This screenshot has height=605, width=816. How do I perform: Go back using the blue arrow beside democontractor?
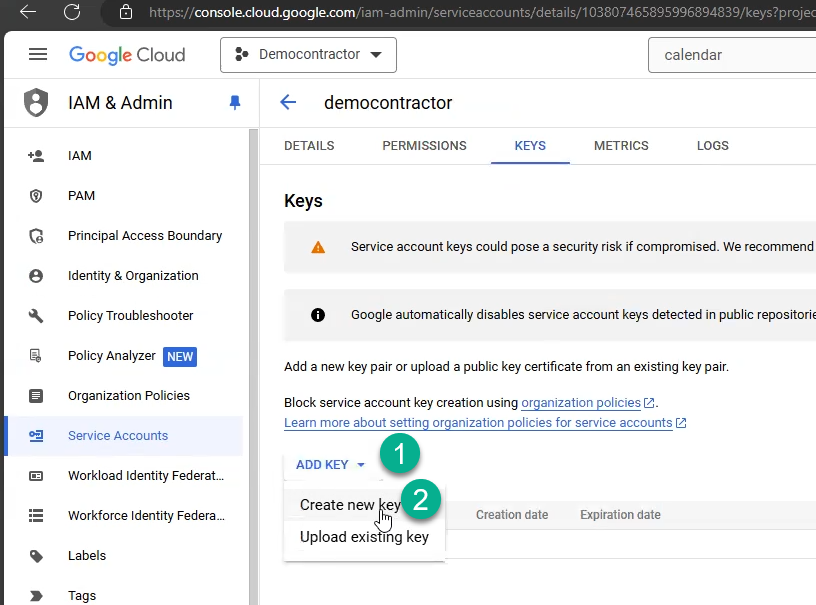click(288, 102)
